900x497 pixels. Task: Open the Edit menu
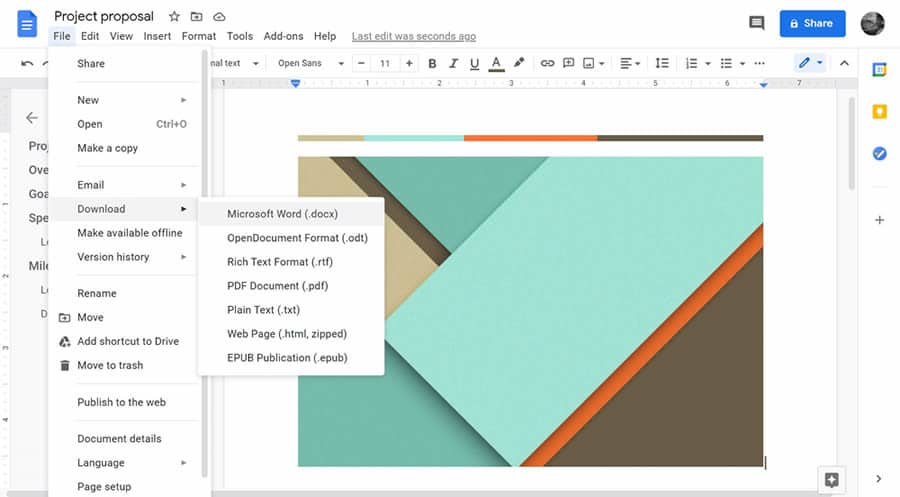tap(90, 36)
